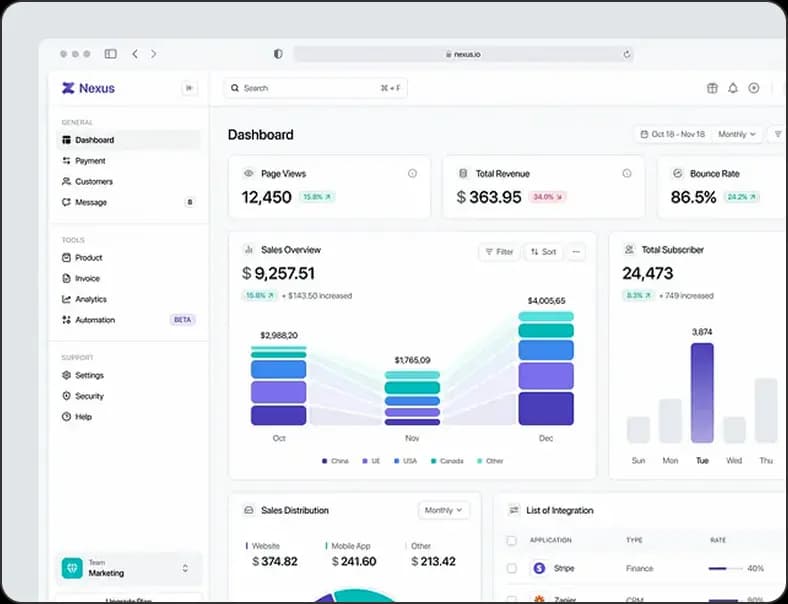Select the Mon bar in subscriber chart
Viewport: 788px width, 604px height.
(x=670, y=421)
